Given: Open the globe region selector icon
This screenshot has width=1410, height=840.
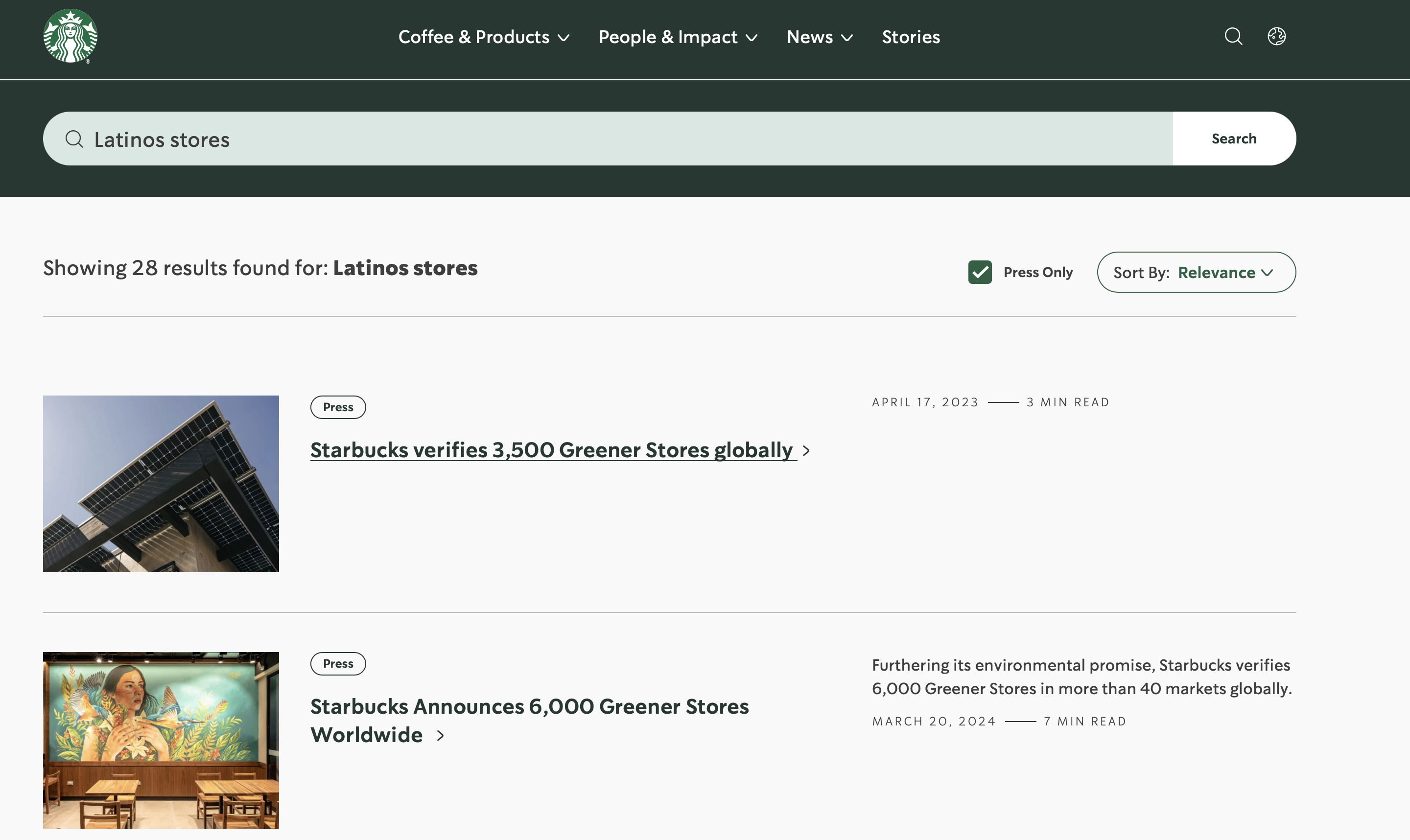Looking at the screenshot, I should click(x=1276, y=37).
